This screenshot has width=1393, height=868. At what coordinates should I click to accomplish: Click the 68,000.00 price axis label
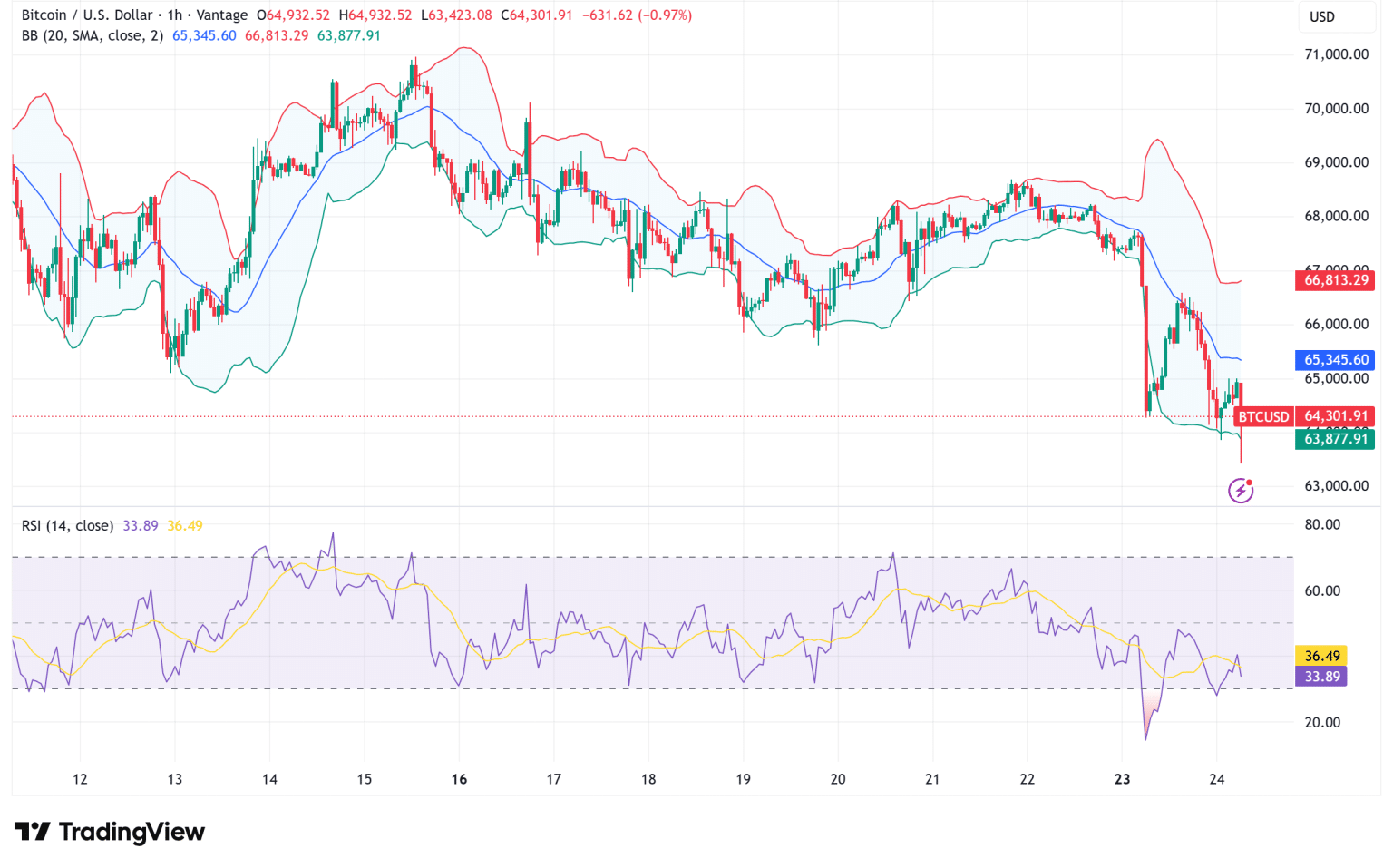coord(1336,216)
